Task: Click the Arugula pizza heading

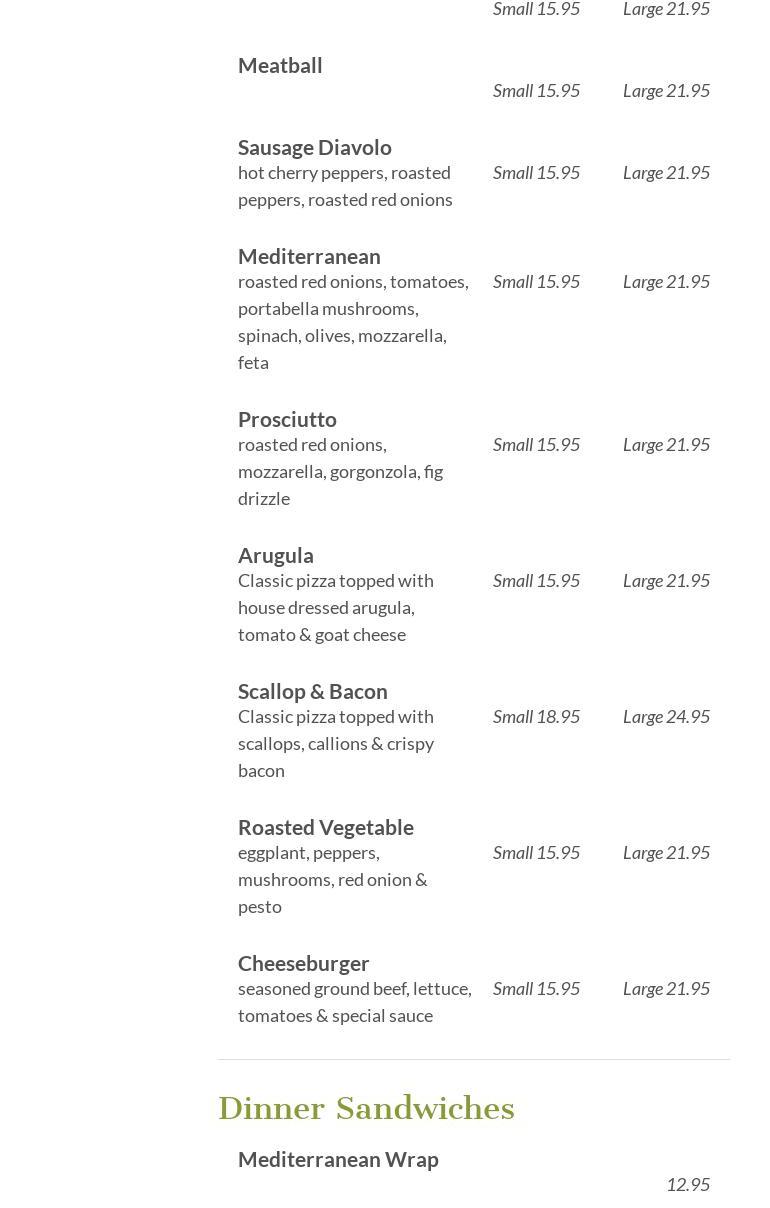Action: point(276,555)
